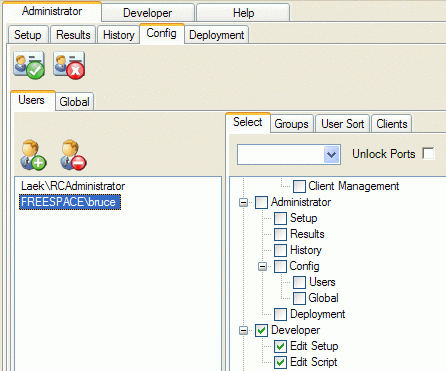Click the Edit Script tree label
Image resolution: width=446 pixels, height=371 pixels.
(x=314, y=362)
